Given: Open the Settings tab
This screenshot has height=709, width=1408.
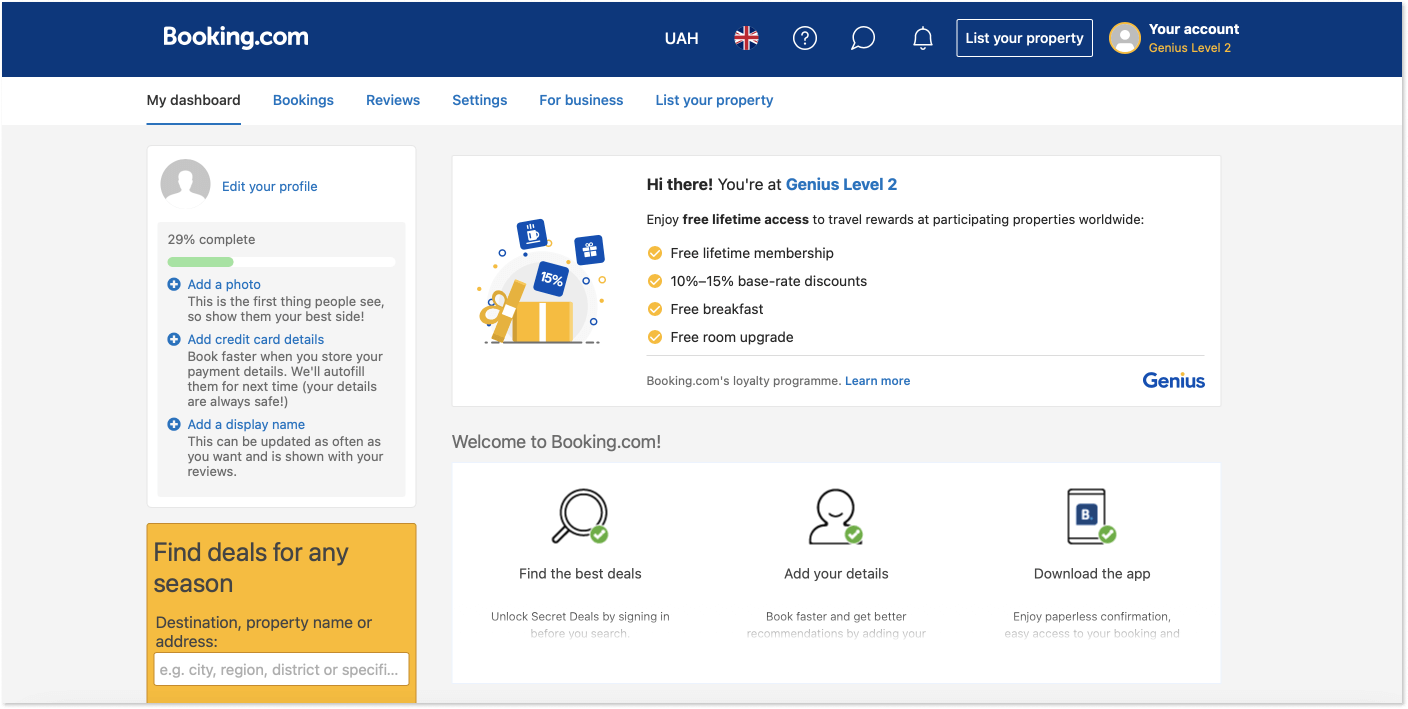Looking at the screenshot, I should pos(479,100).
